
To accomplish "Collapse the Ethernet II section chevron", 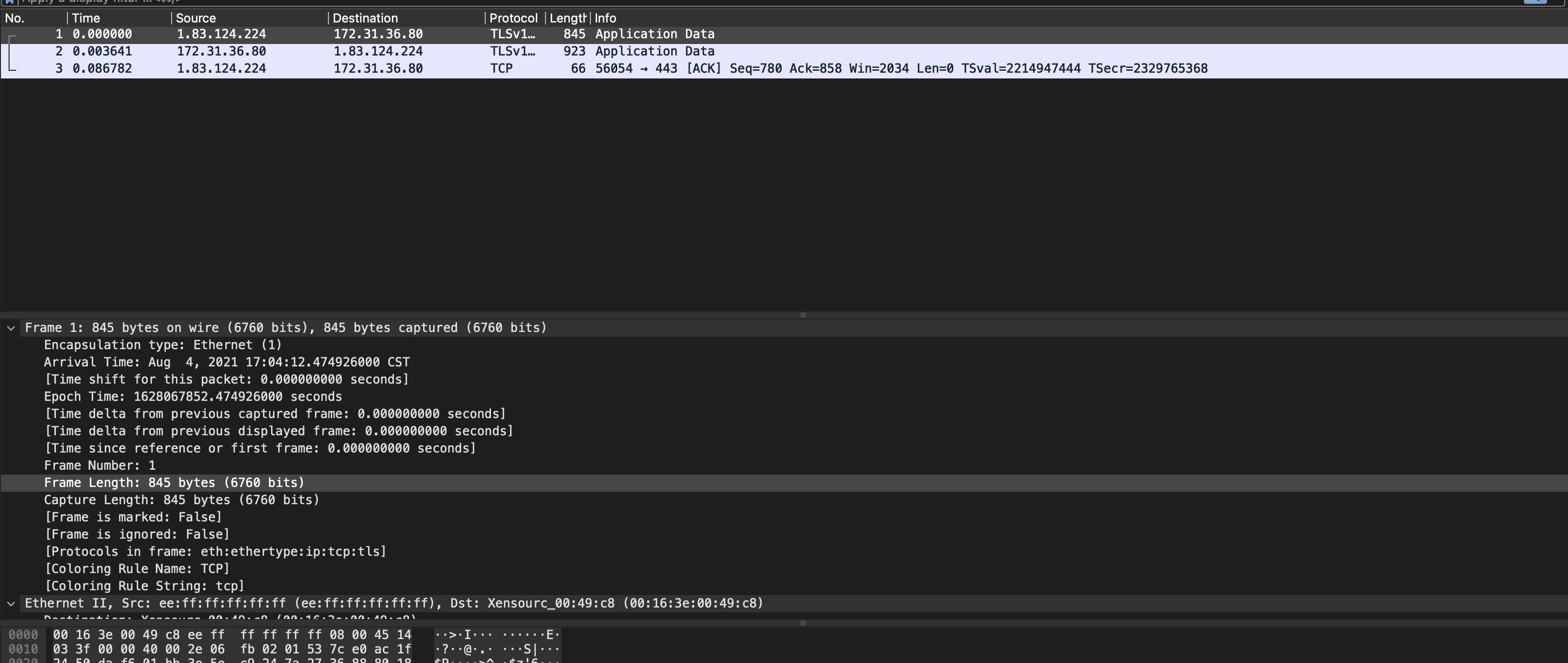I will click(11, 603).
